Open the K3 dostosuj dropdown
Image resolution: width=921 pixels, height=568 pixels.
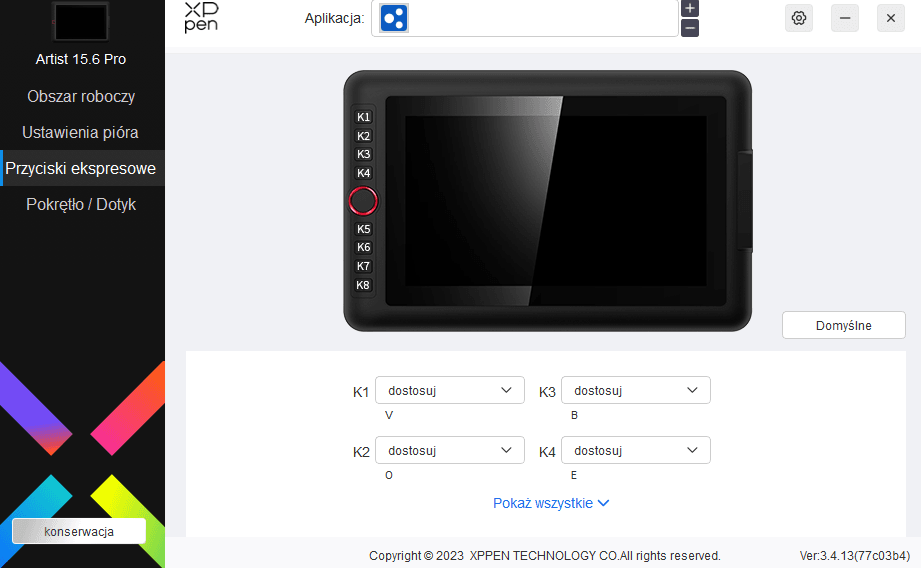coord(635,391)
